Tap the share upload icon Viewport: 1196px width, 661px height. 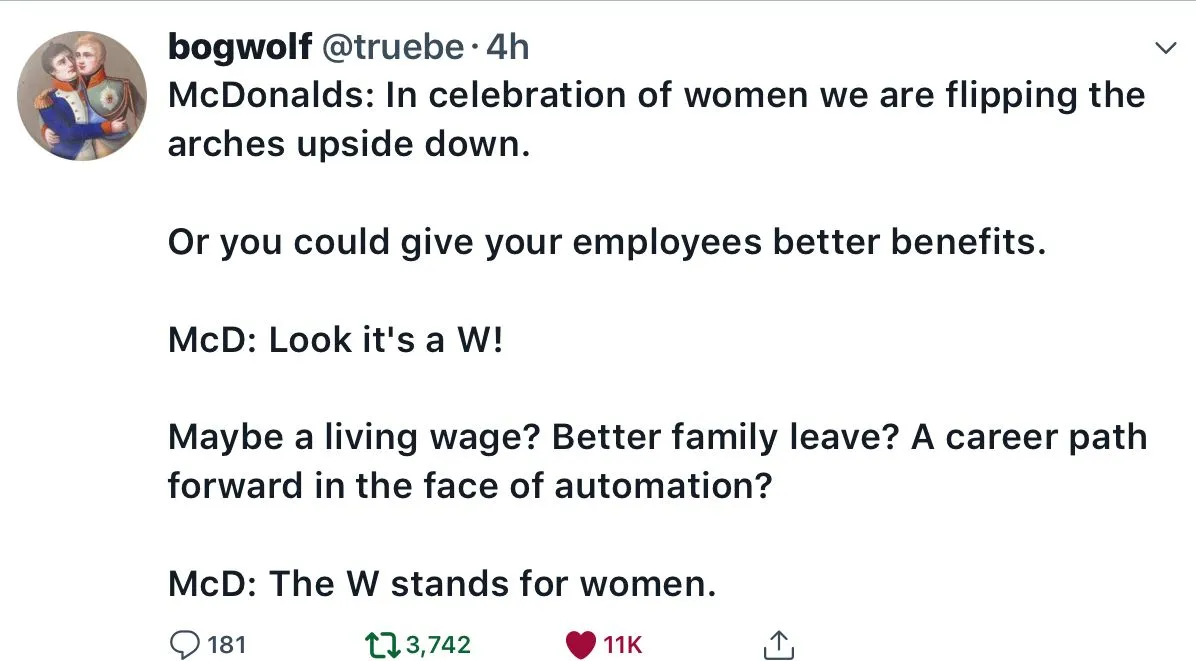pyautogui.click(x=779, y=645)
